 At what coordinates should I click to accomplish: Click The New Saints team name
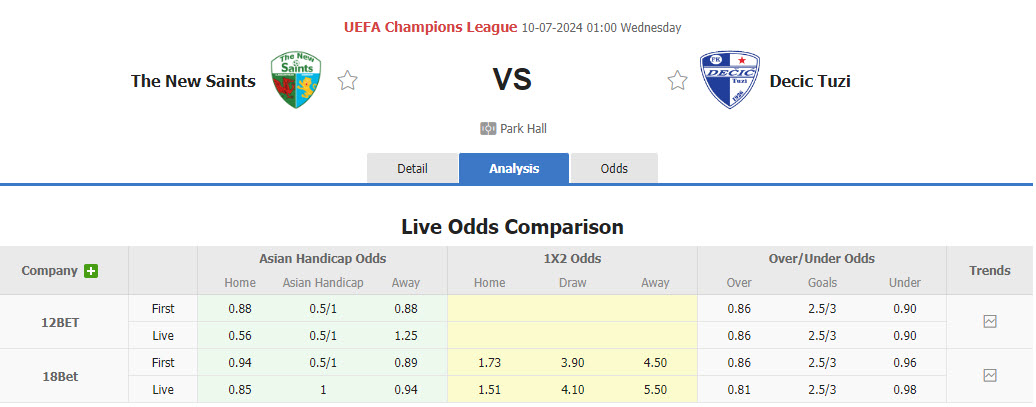pyautogui.click(x=193, y=81)
